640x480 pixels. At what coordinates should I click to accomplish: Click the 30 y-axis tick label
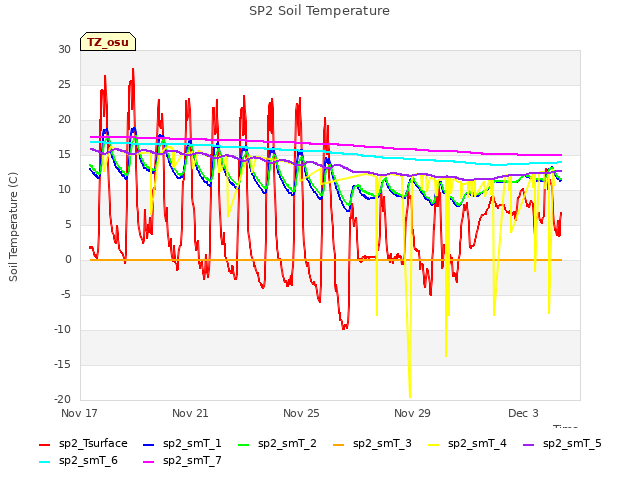[x=64, y=50]
